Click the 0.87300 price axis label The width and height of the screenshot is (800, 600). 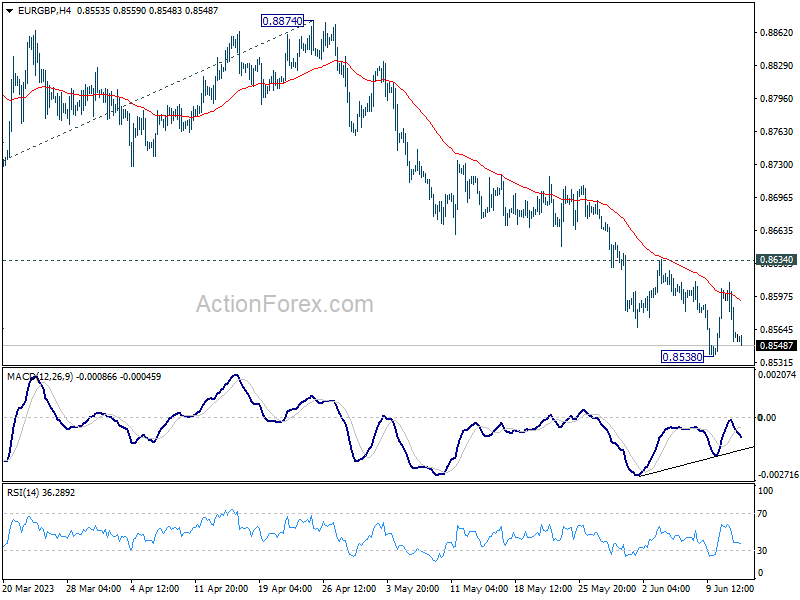[x=777, y=165]
